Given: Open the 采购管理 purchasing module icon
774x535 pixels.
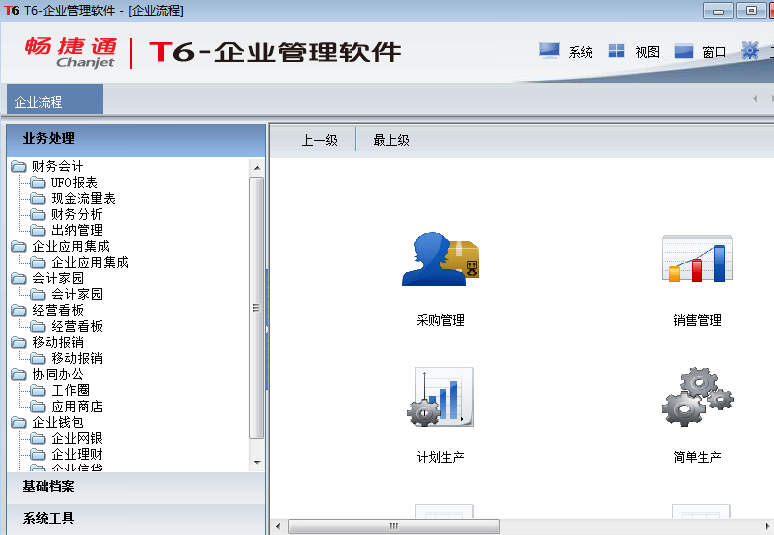Looking at the screenshot, I should [x=441, y=259].
